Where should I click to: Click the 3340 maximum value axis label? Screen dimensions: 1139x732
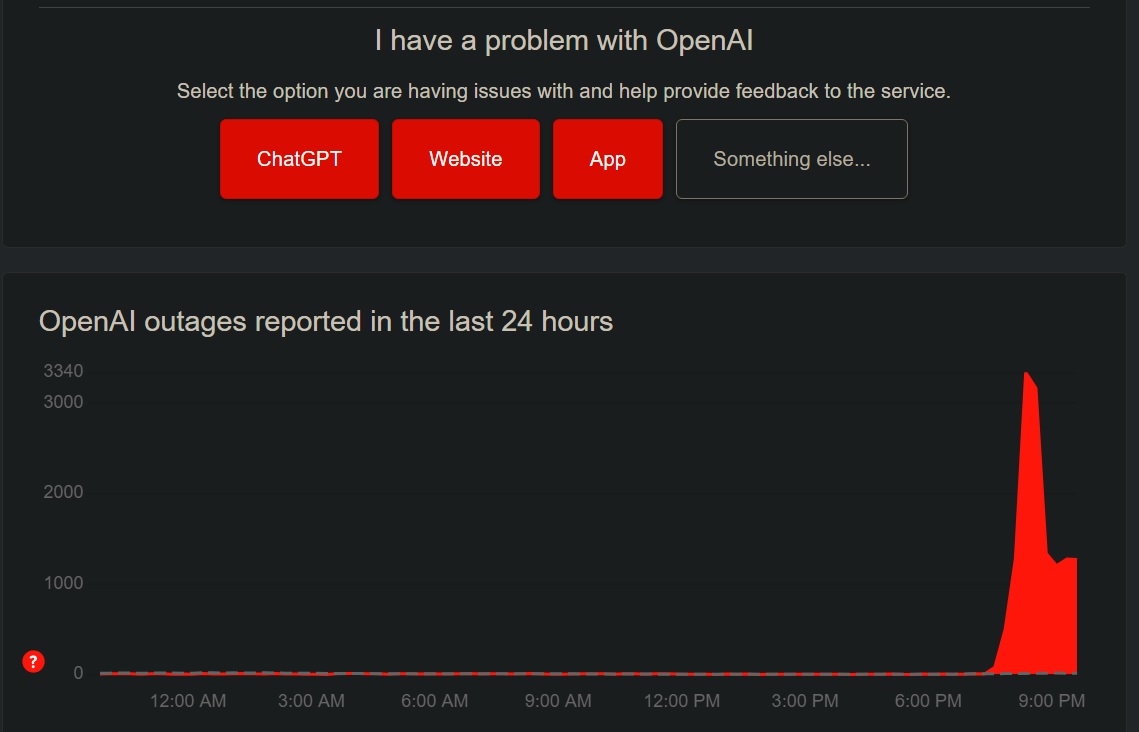pos(63,371)
